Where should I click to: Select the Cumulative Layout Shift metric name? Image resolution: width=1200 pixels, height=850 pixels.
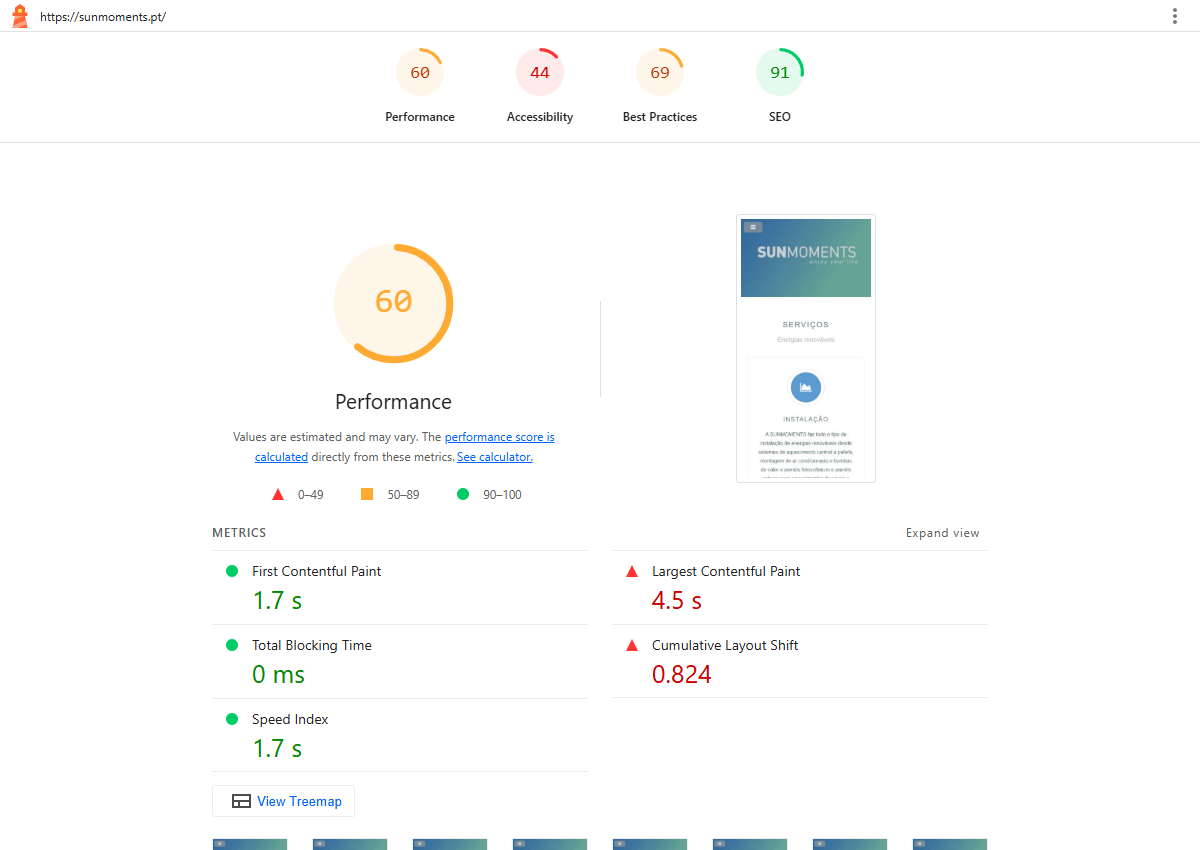coord(725,645)
